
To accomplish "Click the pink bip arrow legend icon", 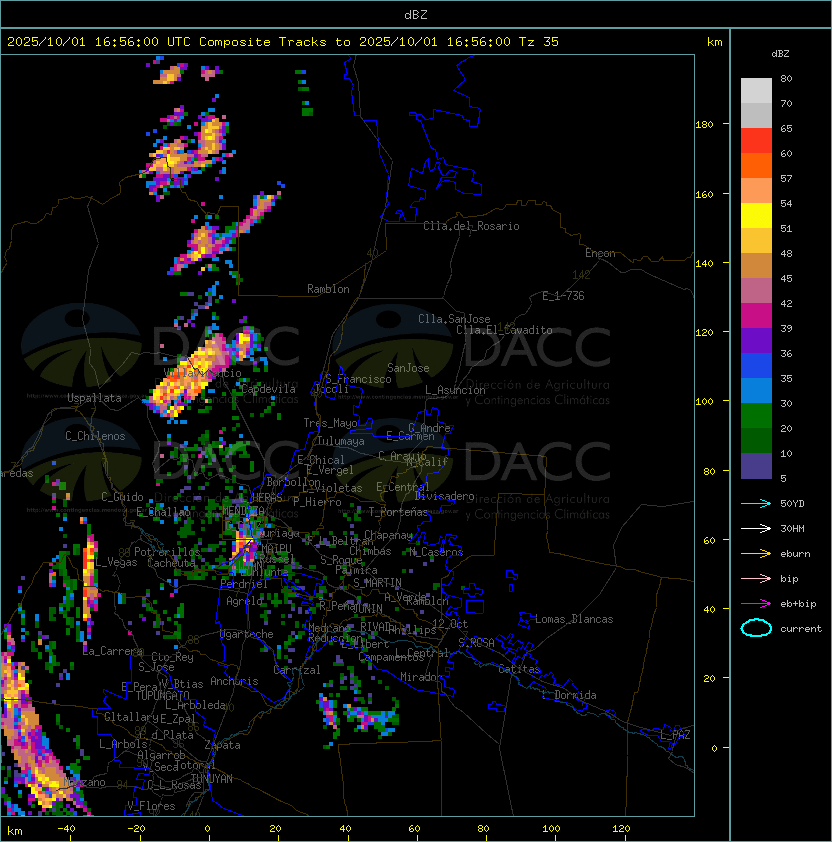I will tap(756, 578).
